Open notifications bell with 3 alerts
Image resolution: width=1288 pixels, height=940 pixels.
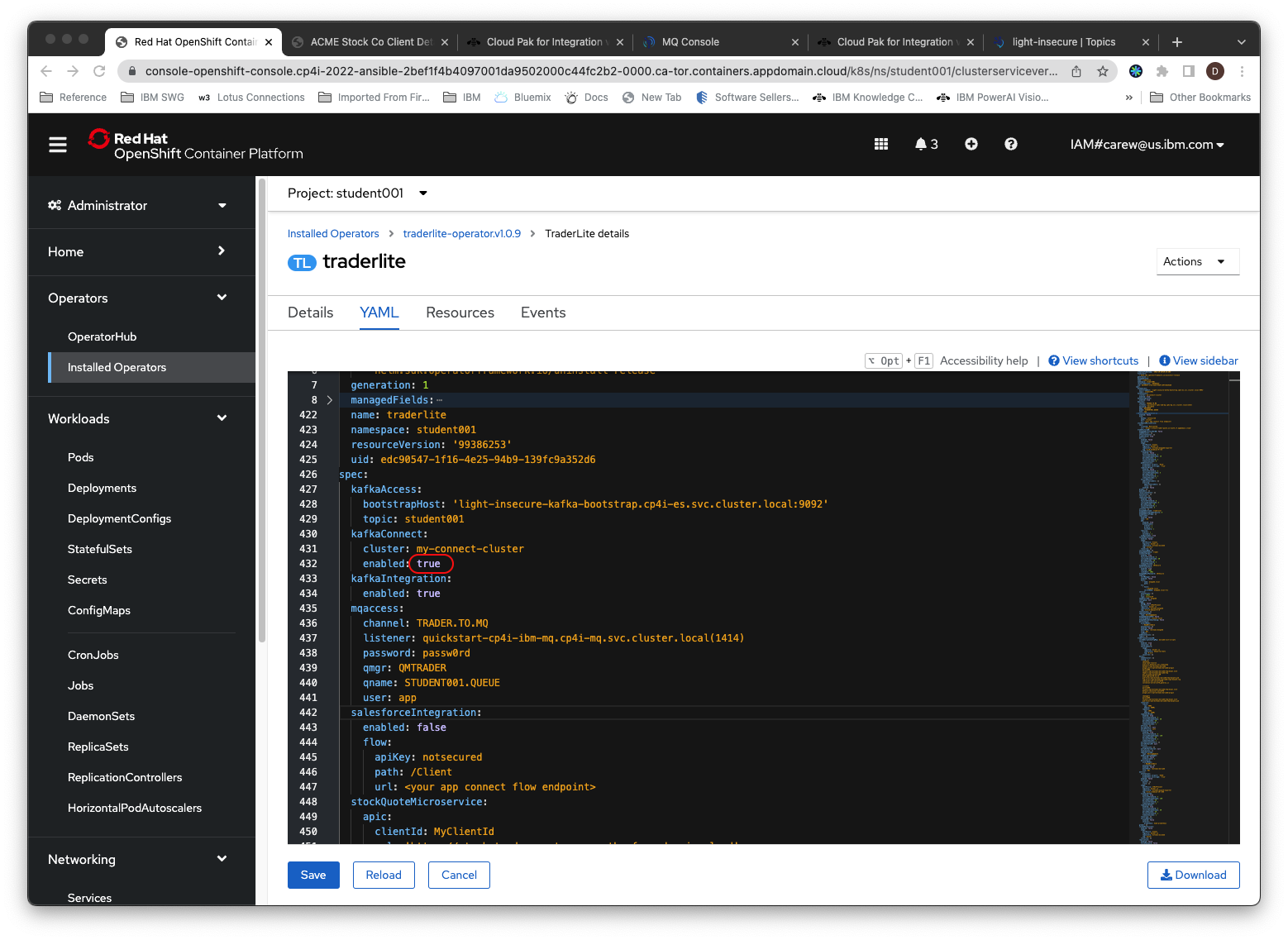coord(926,144)
